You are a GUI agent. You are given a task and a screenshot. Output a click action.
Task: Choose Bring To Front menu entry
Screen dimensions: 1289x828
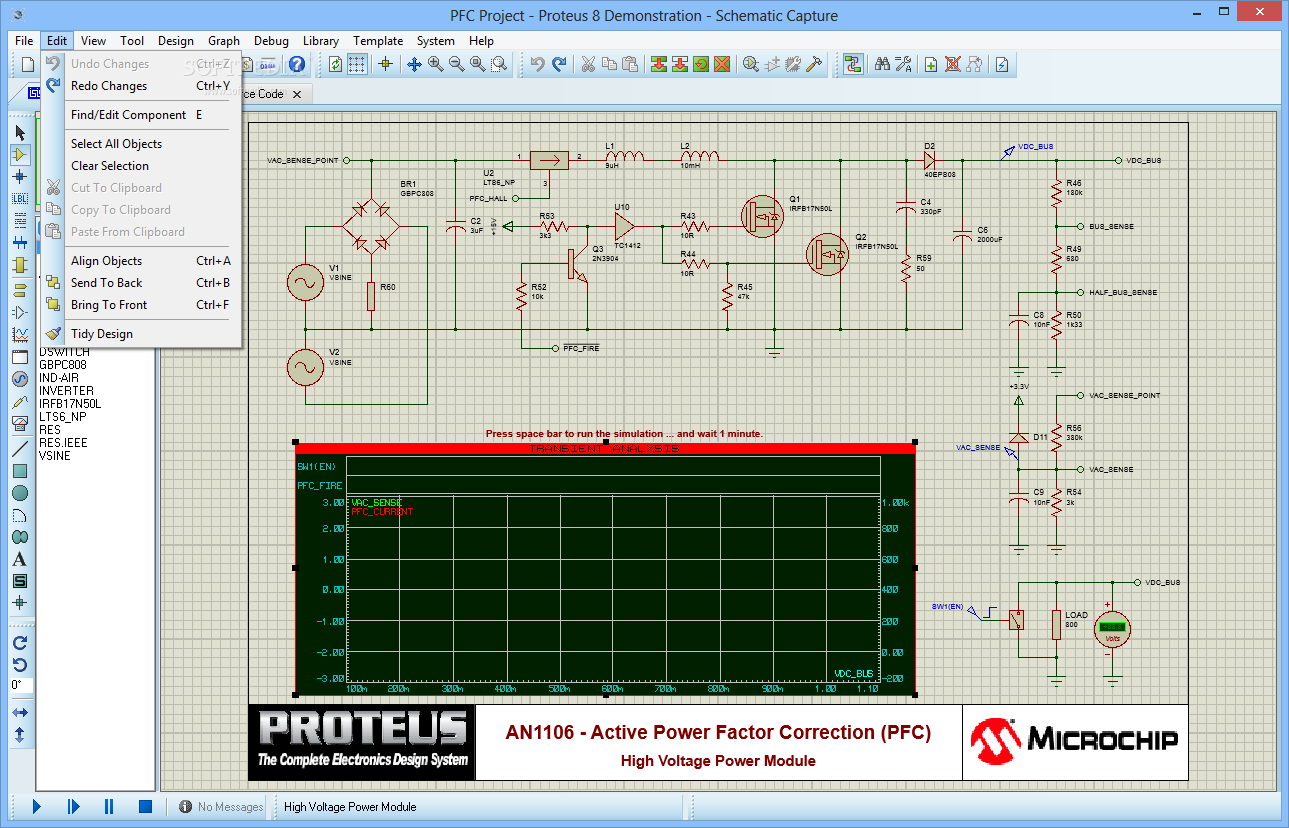140,305
